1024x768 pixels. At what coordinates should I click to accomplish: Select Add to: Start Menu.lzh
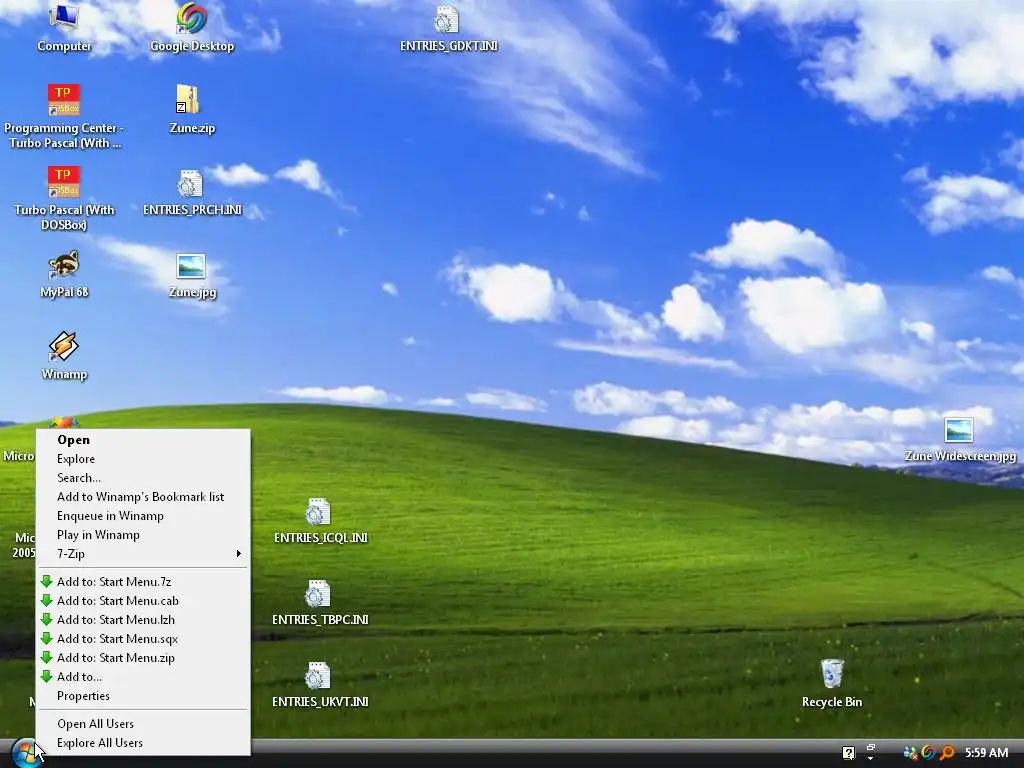143,620
